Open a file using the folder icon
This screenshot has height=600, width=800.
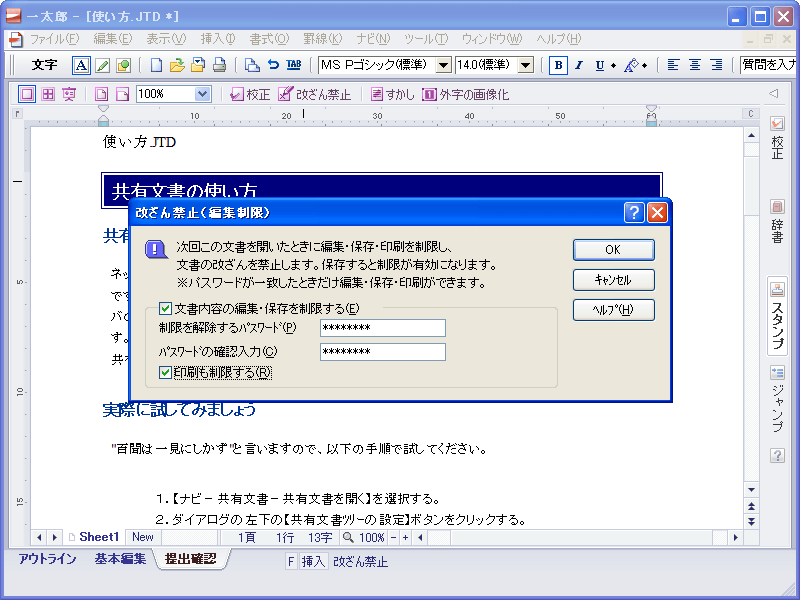coord(177,65)
